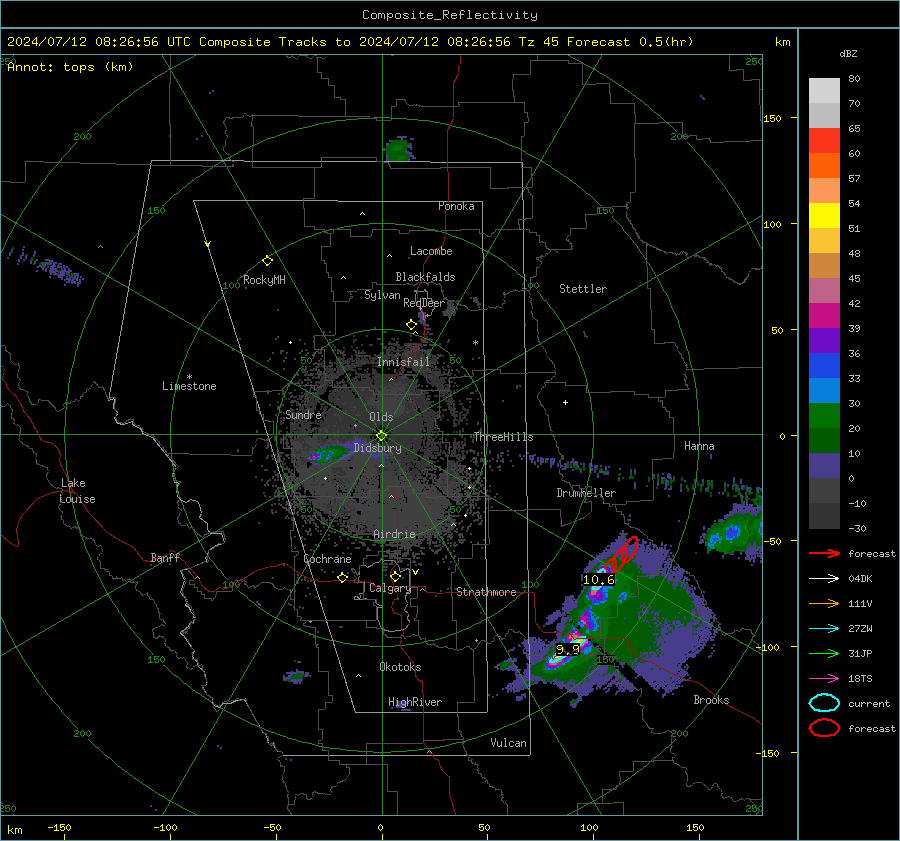Viewport: 900px width, 841px height.
Task: Click the white 04DK arrow in legend
Action: tap(824, 579)
